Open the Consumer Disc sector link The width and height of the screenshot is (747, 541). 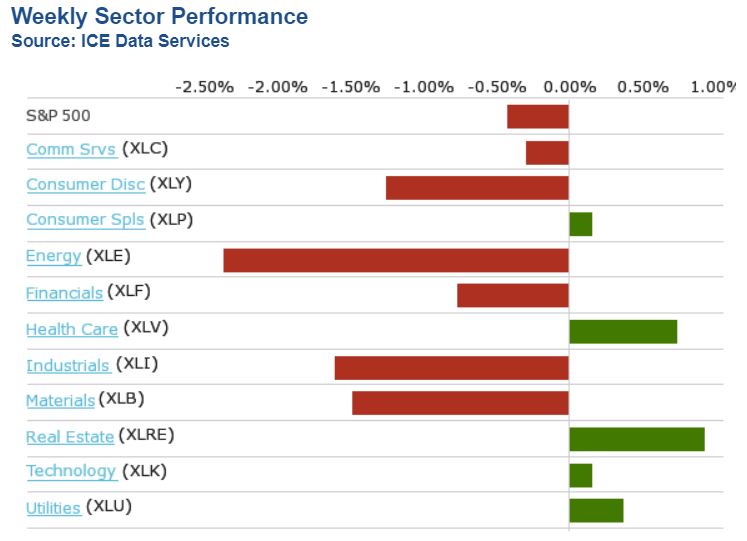85,185
